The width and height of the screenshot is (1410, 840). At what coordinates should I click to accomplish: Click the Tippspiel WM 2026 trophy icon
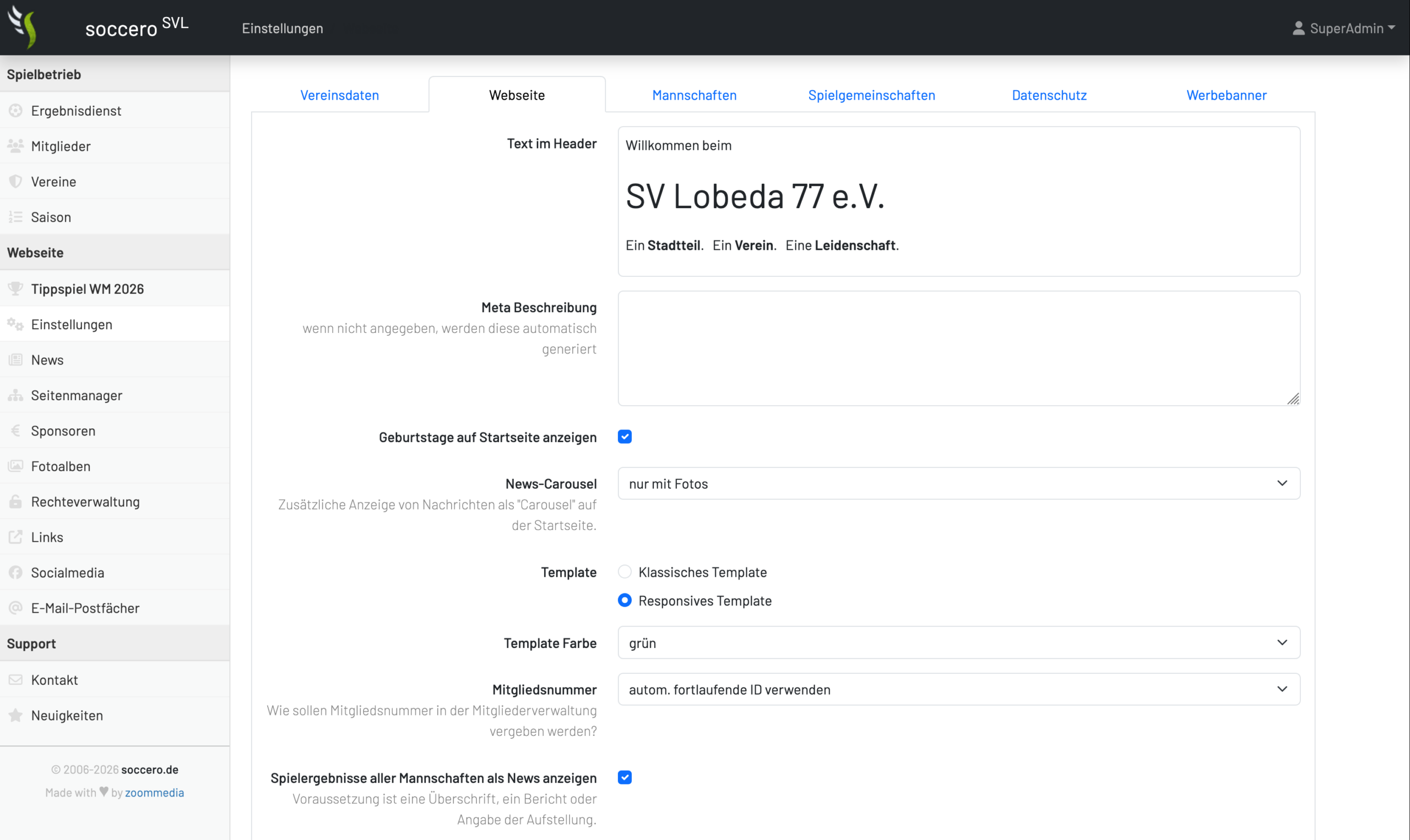click(16, 288)
